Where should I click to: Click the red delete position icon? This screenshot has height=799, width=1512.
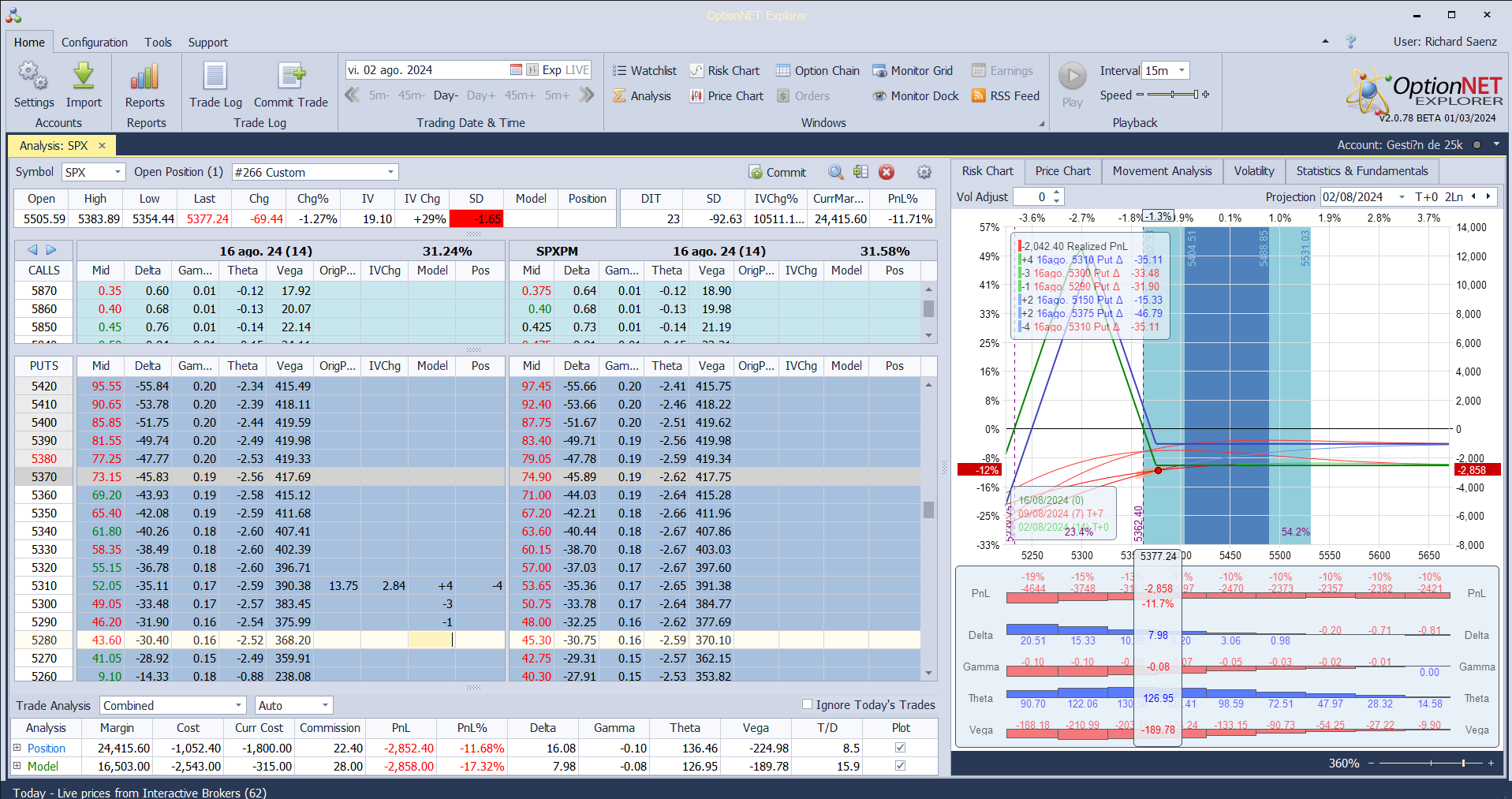coord(887,172)
